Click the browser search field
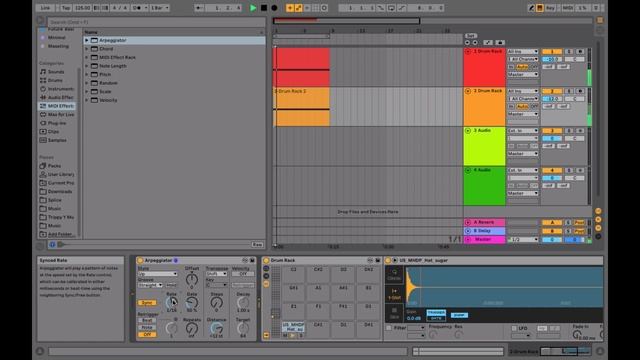 tap(156, 22)
